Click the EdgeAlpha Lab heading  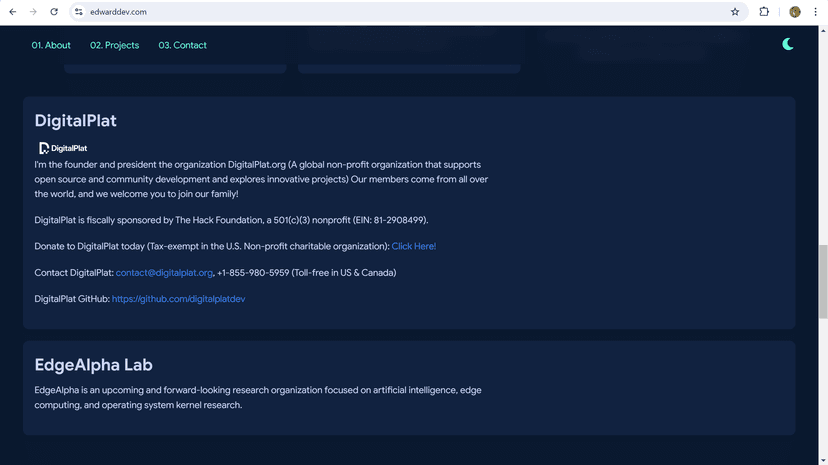click(93, 365)
